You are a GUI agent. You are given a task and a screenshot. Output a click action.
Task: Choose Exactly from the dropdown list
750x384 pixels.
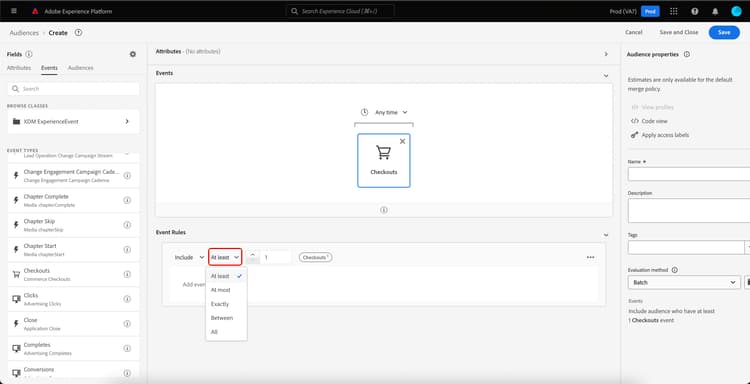coord(226,304)
